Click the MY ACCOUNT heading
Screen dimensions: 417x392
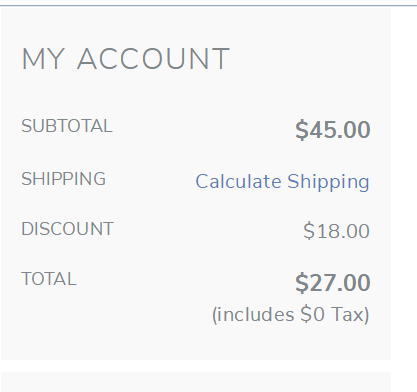(126, 59)
